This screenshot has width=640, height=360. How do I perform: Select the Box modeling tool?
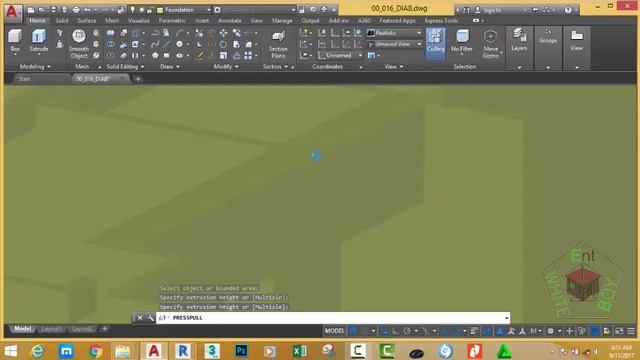[x=15, y=41]
